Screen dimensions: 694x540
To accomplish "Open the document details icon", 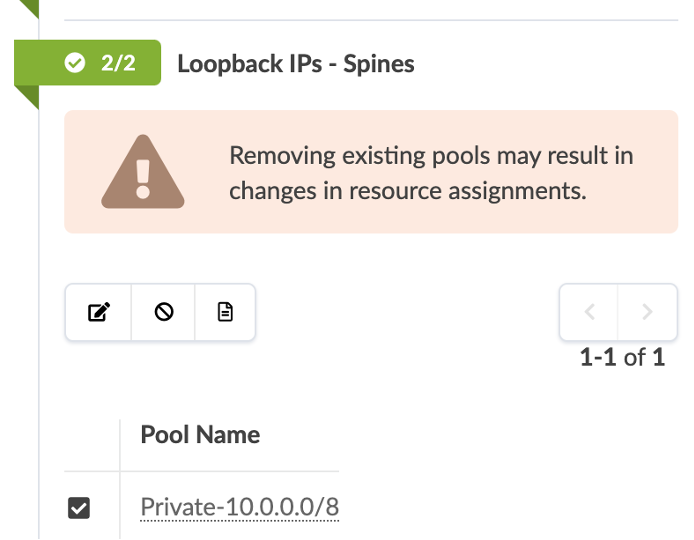I will pyautogui.click(x=225, y=313).
